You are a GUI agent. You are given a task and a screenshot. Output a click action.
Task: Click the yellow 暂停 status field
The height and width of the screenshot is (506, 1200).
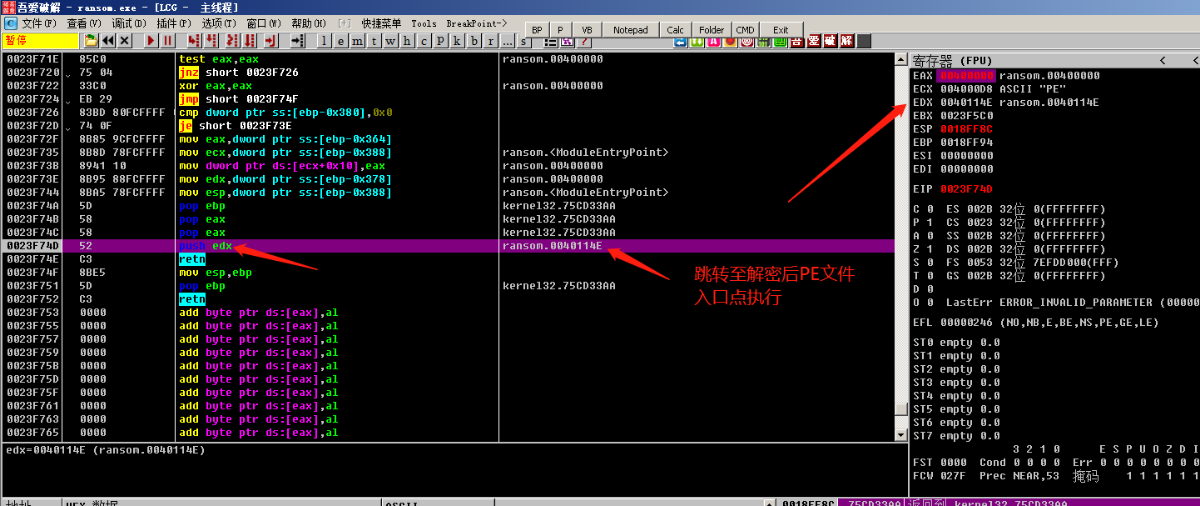click(40, 41)
